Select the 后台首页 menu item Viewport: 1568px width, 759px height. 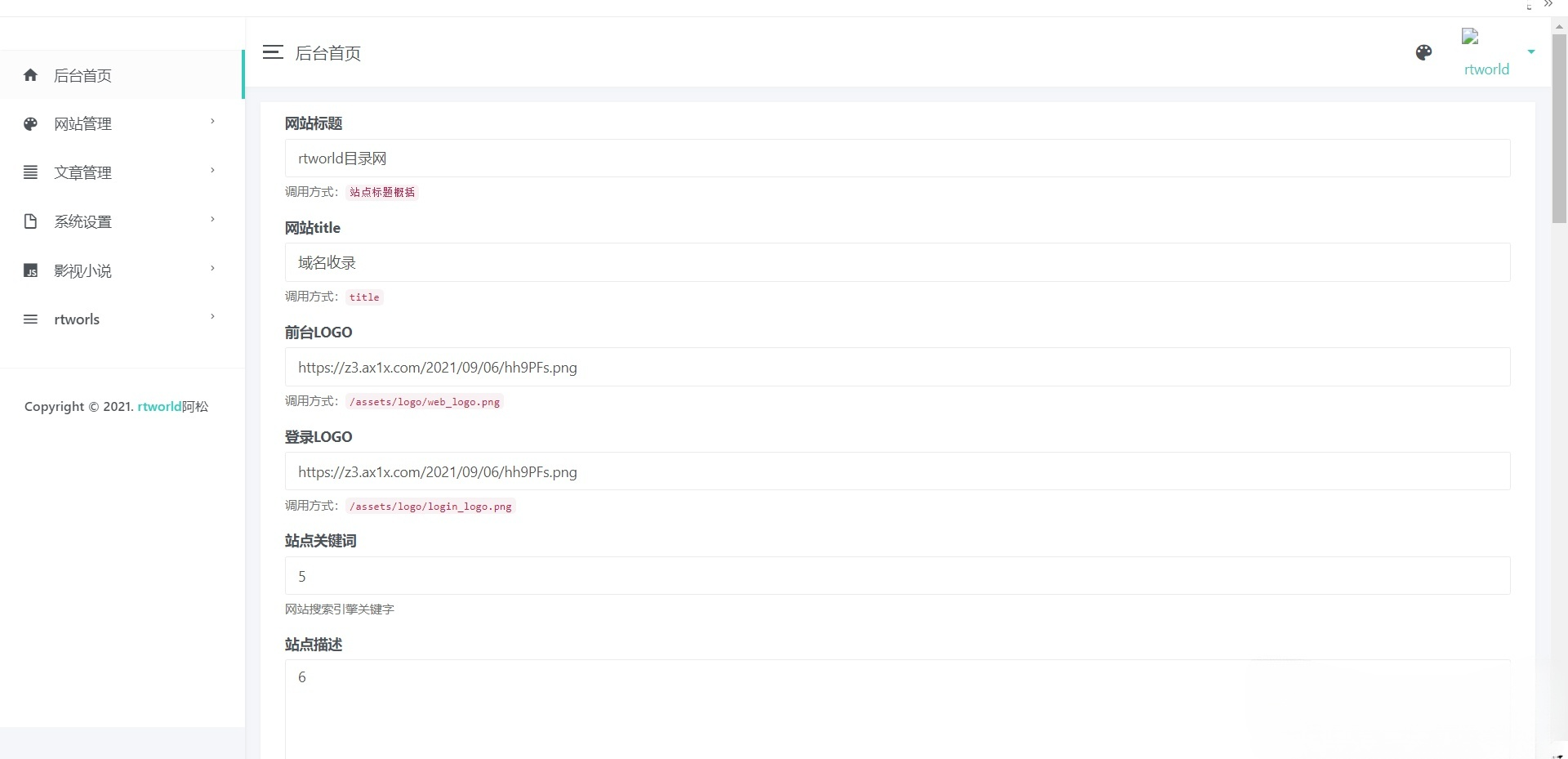[82, 75]
